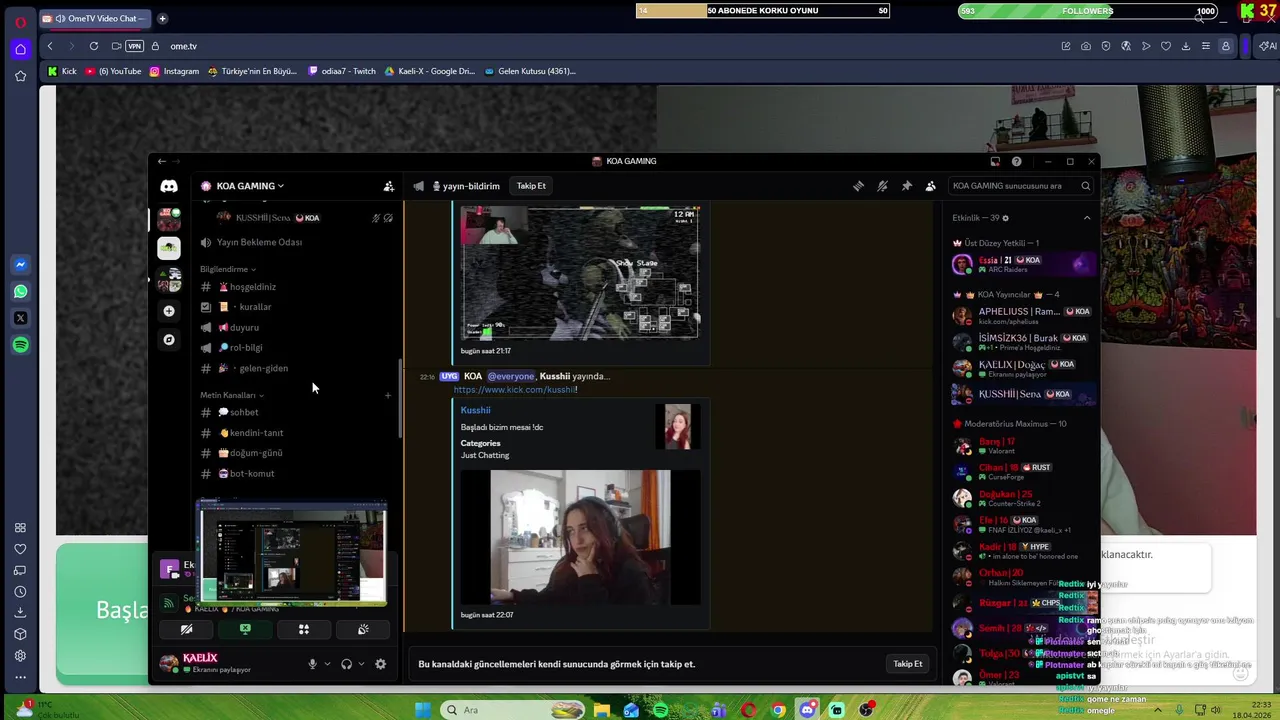Click Takip Et button in bottom bar

[908, 664]
